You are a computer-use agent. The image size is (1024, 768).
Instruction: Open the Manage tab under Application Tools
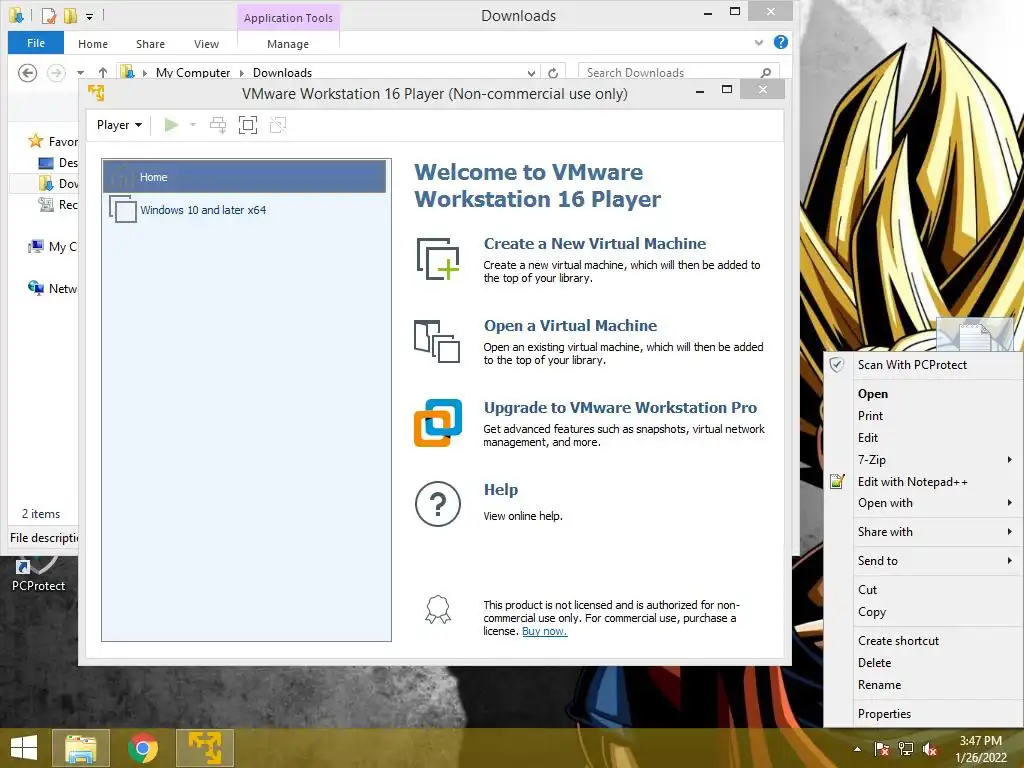click(288, 44)
